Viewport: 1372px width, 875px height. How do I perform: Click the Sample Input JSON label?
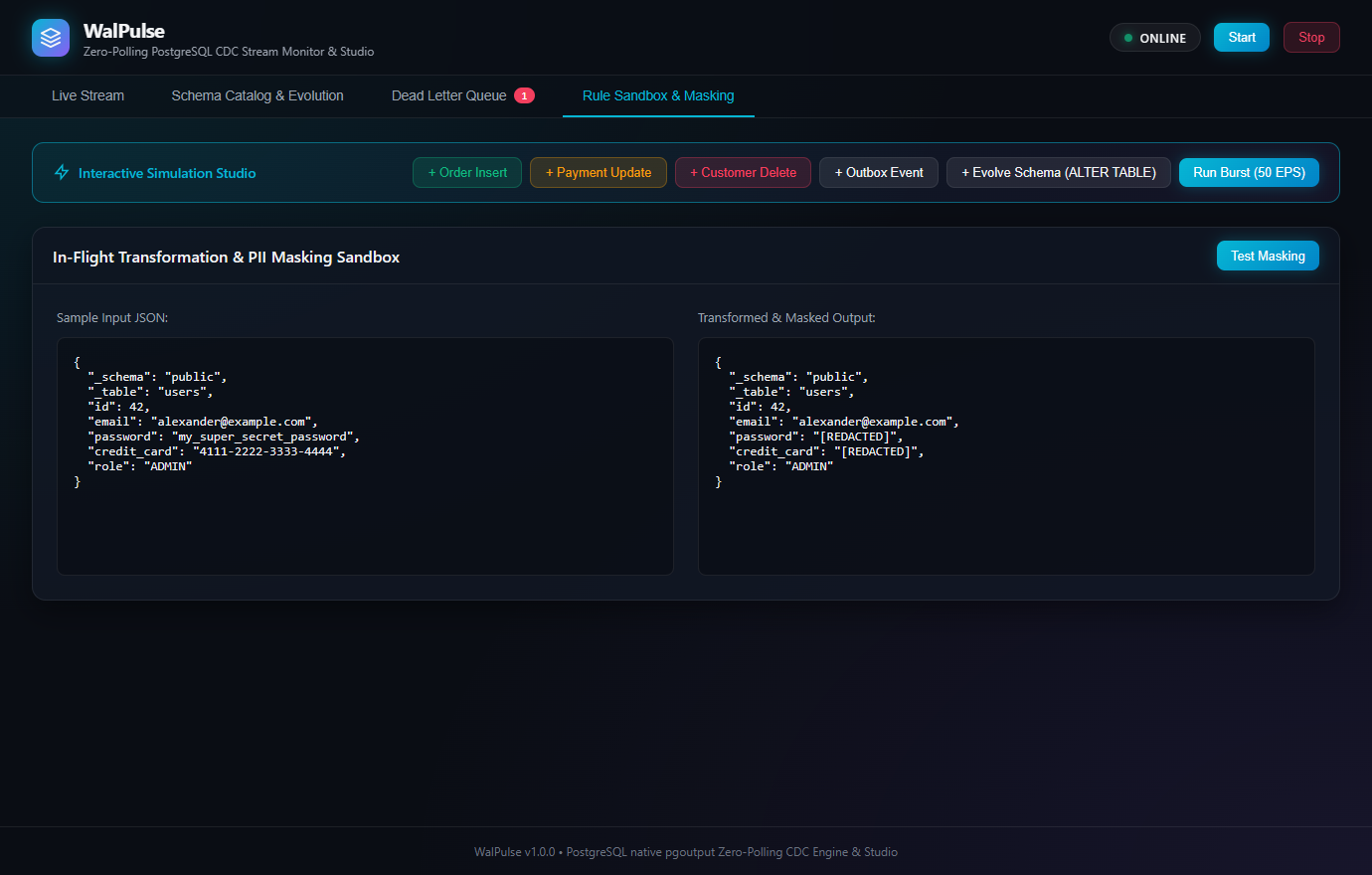112,318
